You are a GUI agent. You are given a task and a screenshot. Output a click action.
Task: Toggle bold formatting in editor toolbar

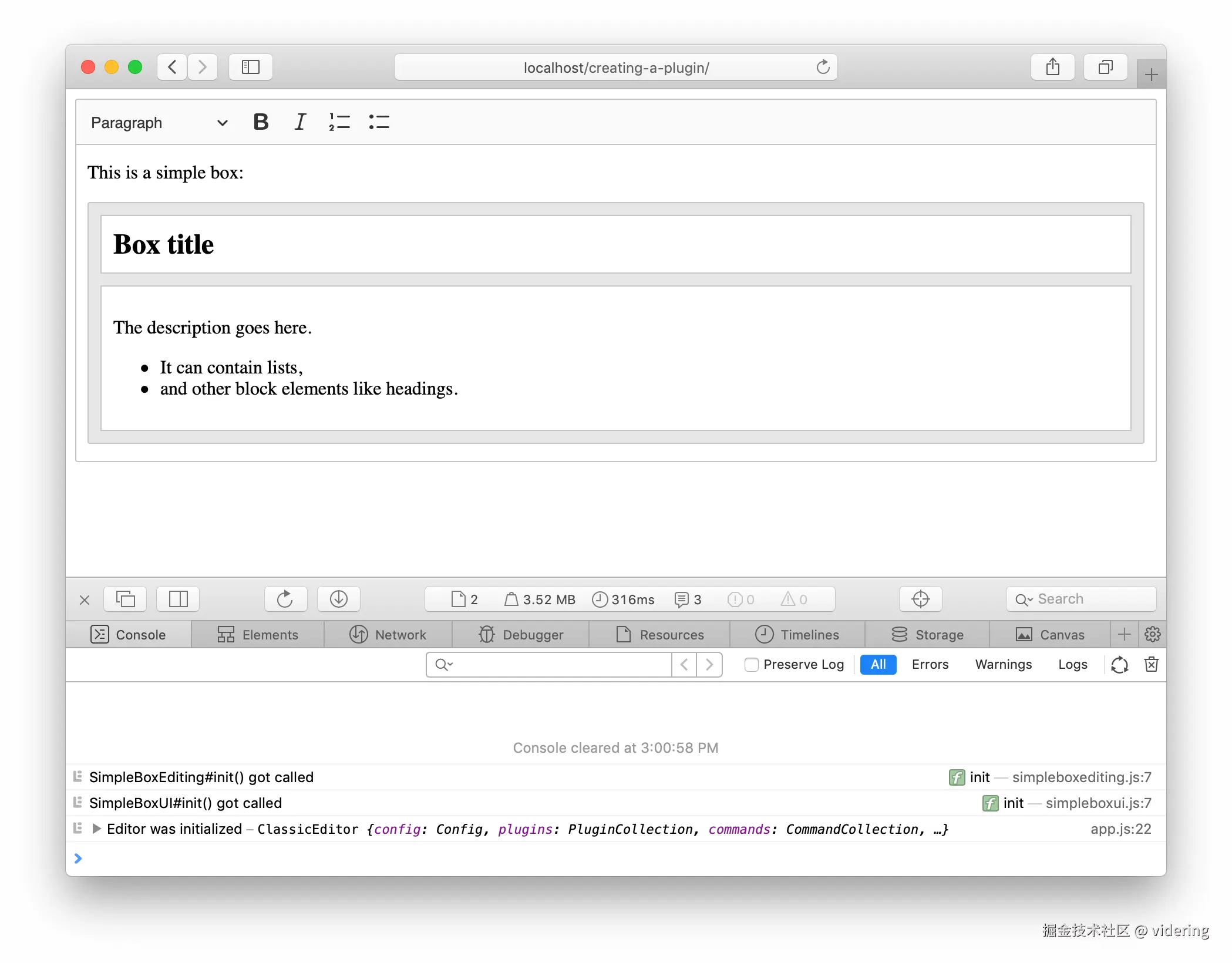coord(261,122)
